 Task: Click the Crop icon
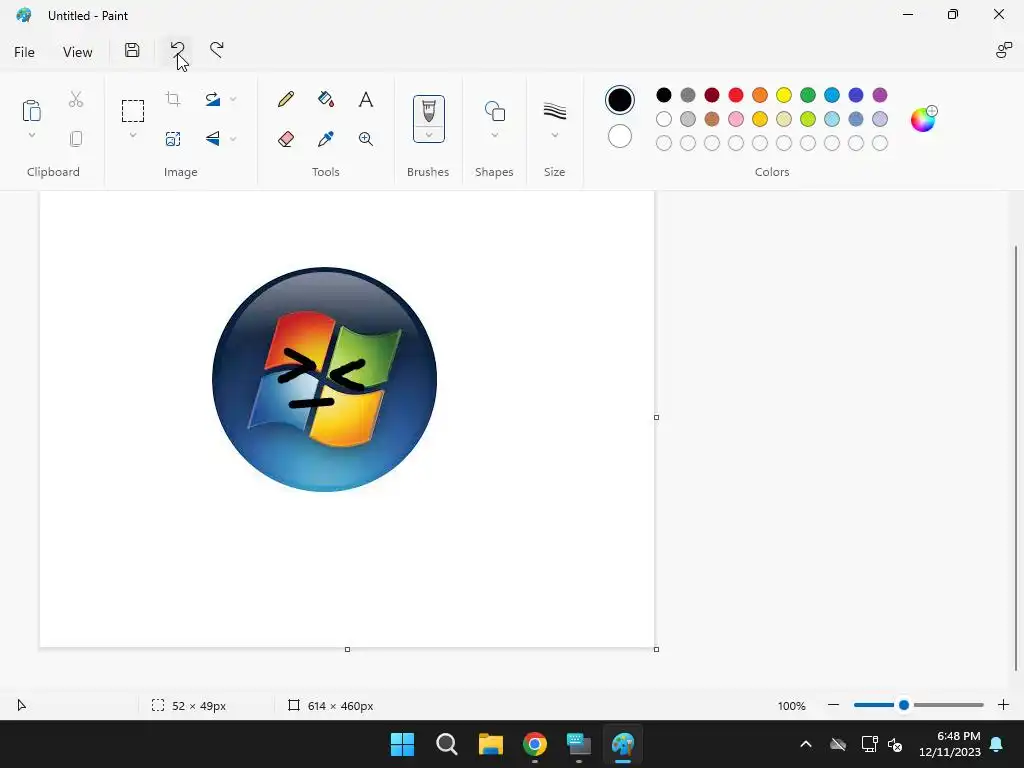tap(173, 99)
